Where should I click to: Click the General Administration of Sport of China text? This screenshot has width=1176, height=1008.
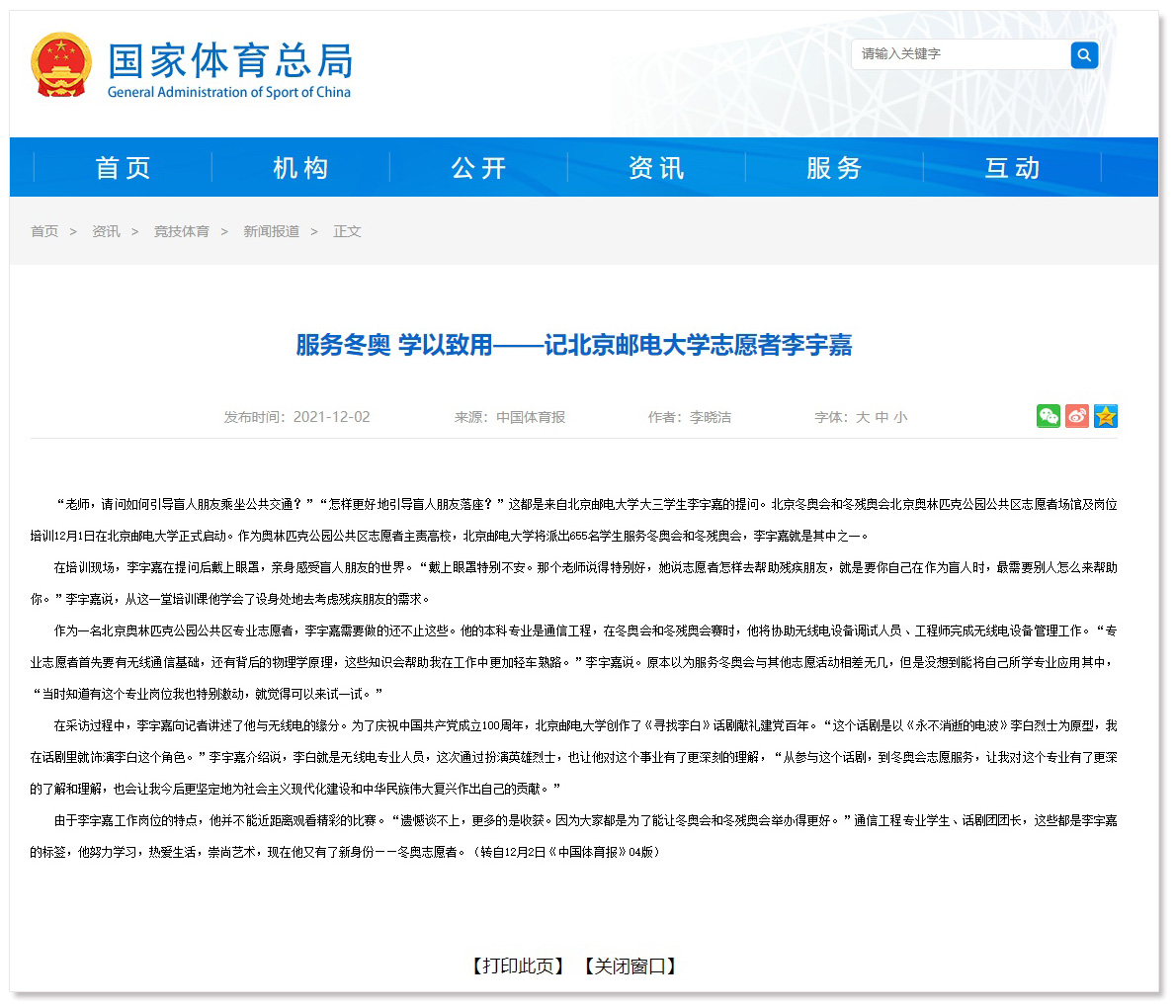228,92
